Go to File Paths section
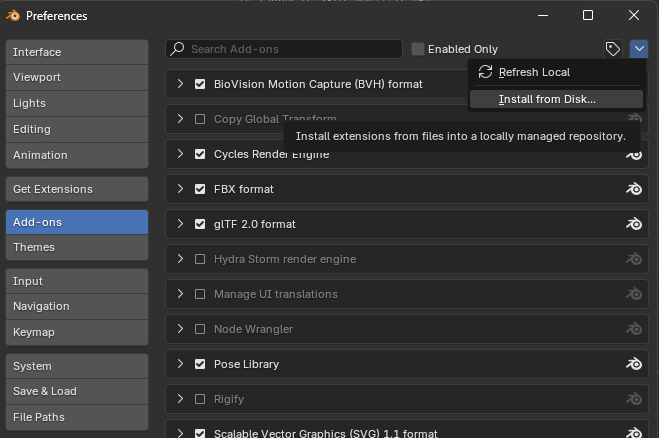The height and width of the screenshot is (438, 659). 77,417
